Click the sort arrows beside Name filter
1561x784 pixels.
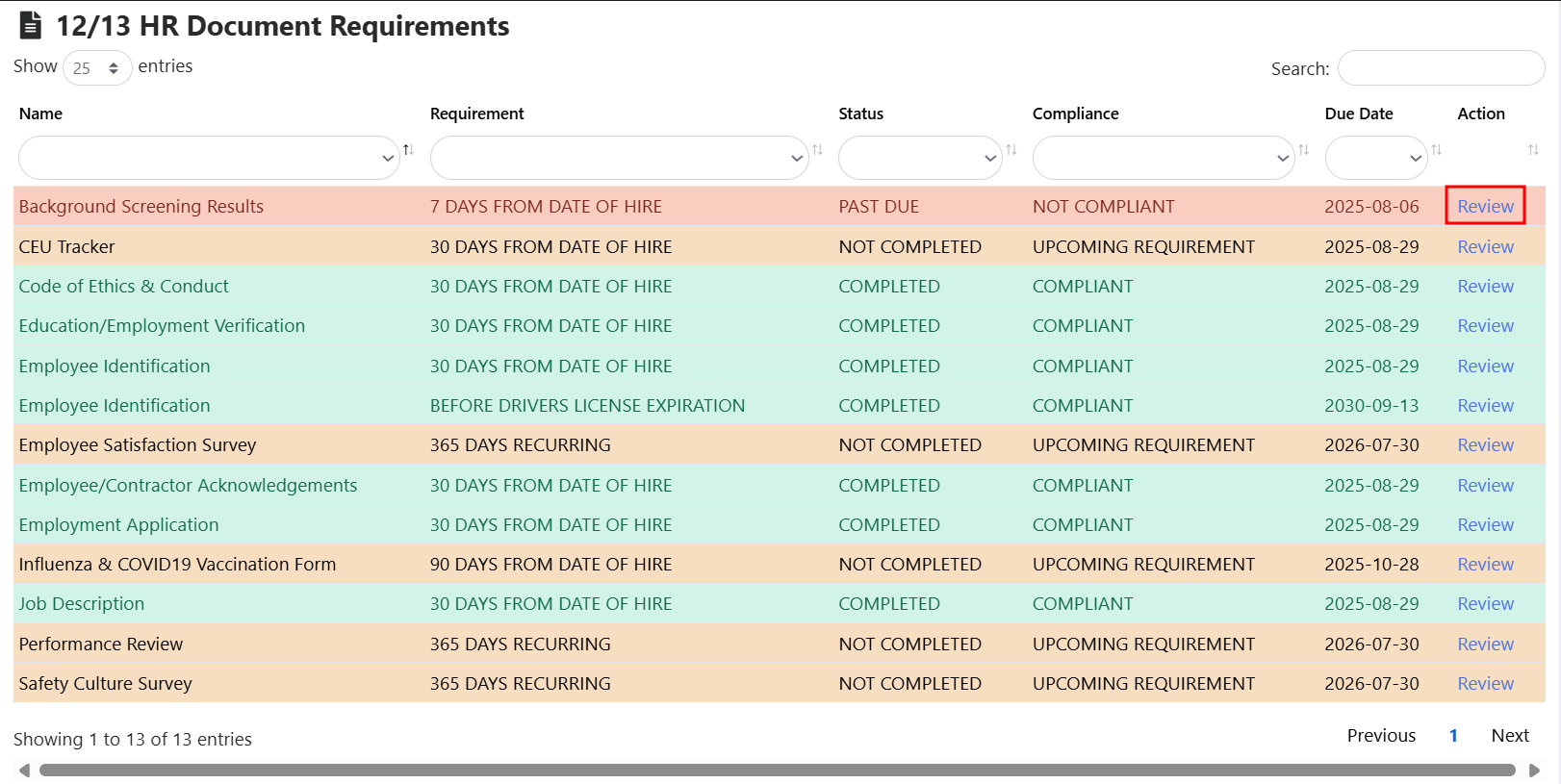click(x=408, y=150)
